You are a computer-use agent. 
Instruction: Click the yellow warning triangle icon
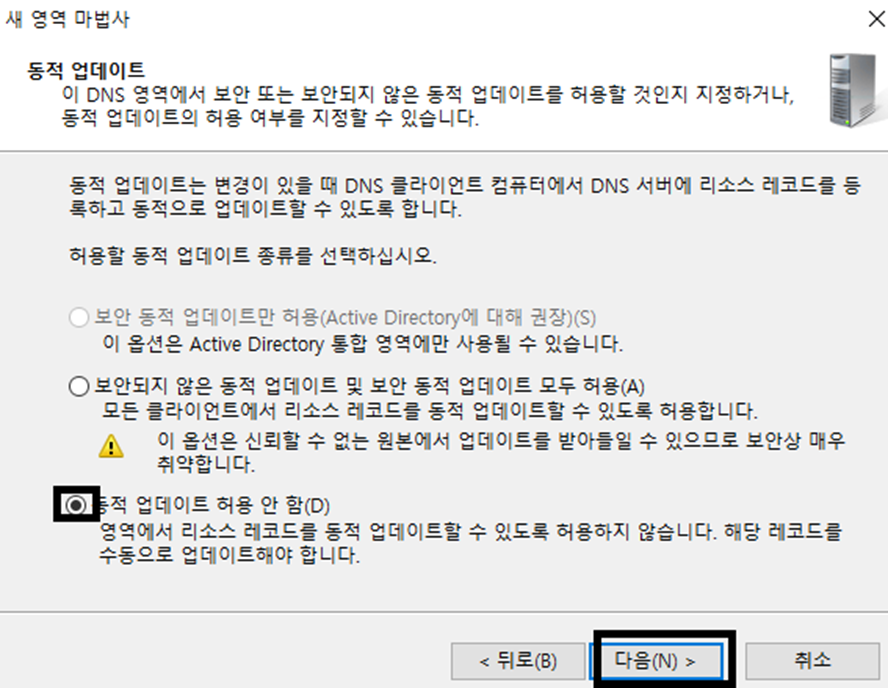111,446
